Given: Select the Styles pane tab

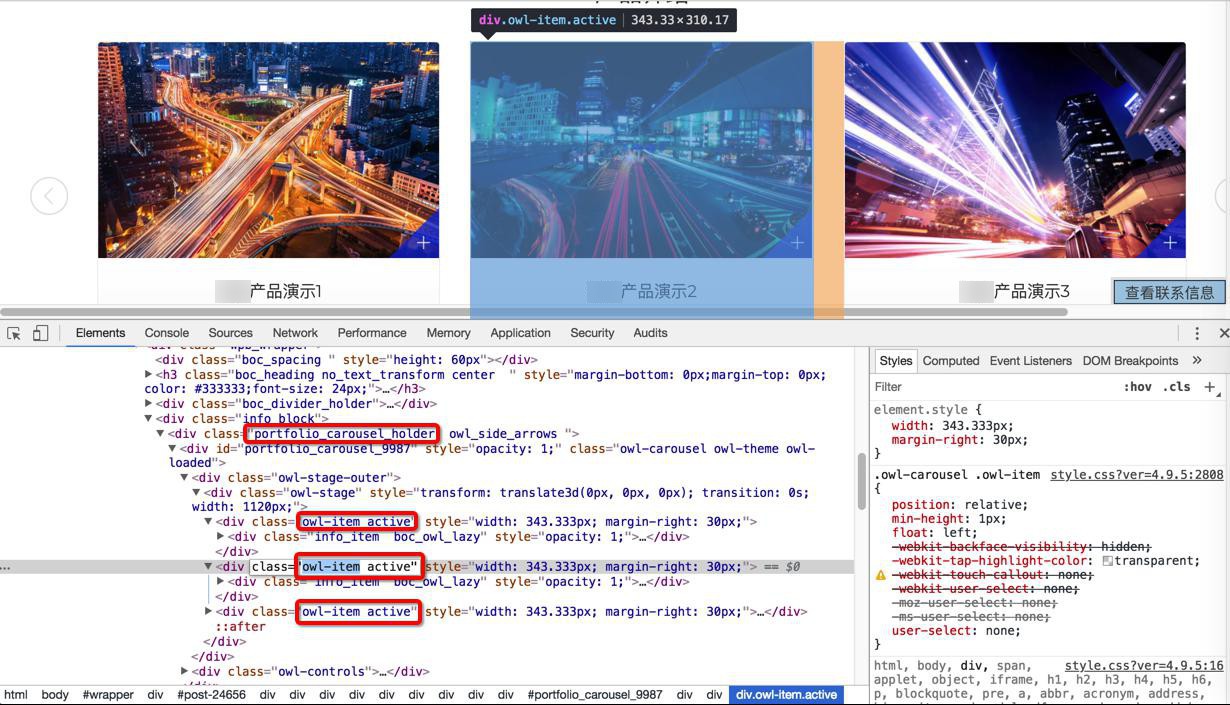Looking at the screenshot, I should click(895, 360).
